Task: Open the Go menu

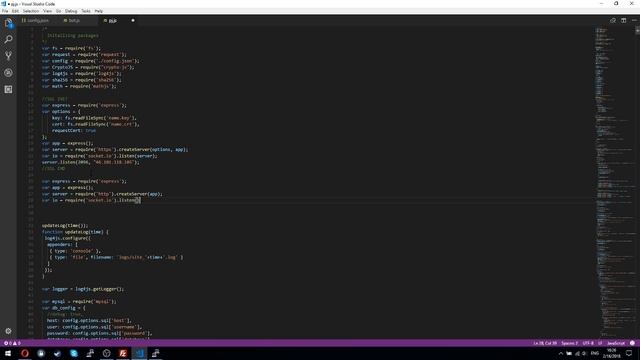Action: pos(58,11)
